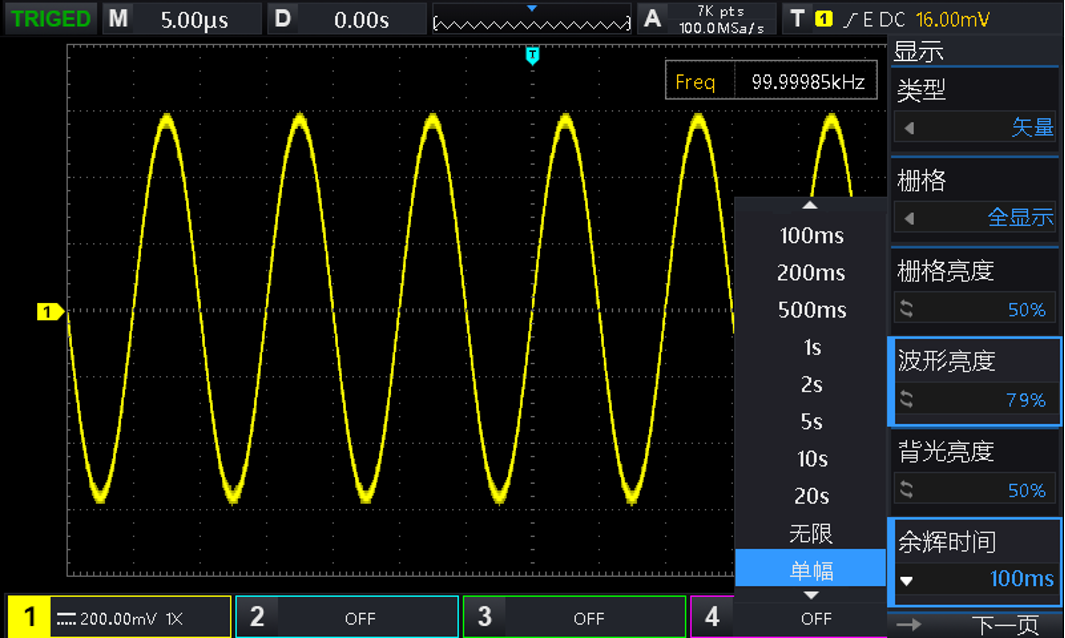Toggle channel 1 200.00mV box
1065x638 pixels.
point(119,617)
